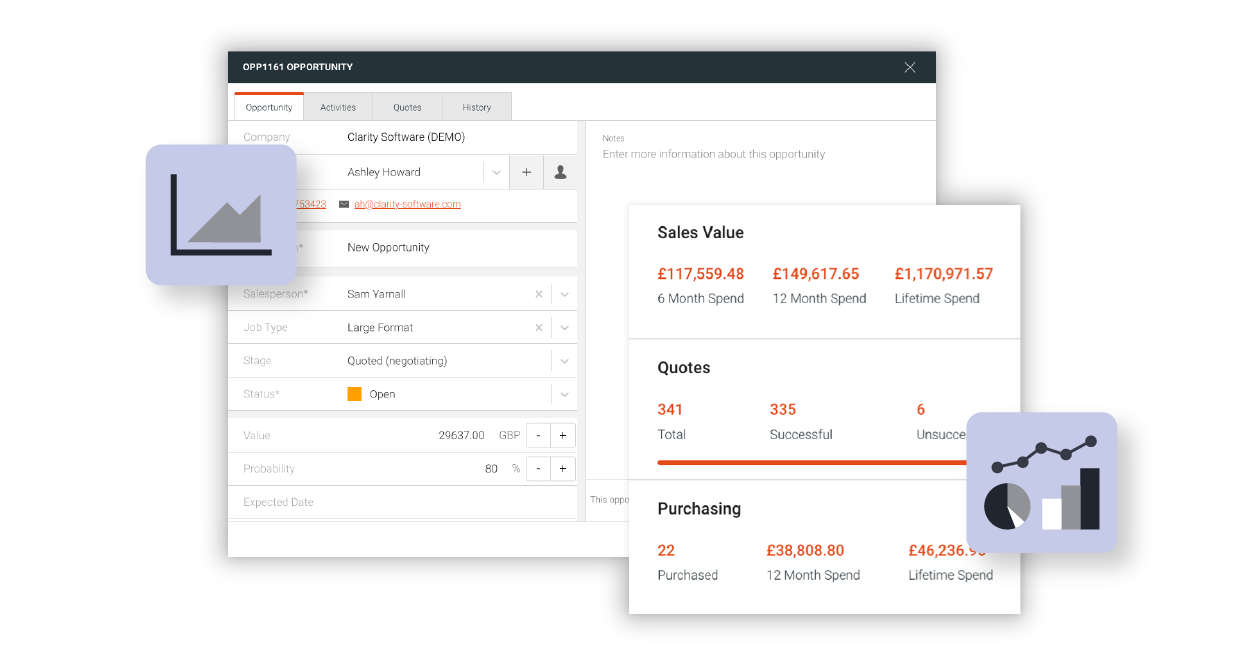The image size is (1250, 667).
Task: Click the 6 Unsuccessful quotes figure
Action: tap(921, 409)
